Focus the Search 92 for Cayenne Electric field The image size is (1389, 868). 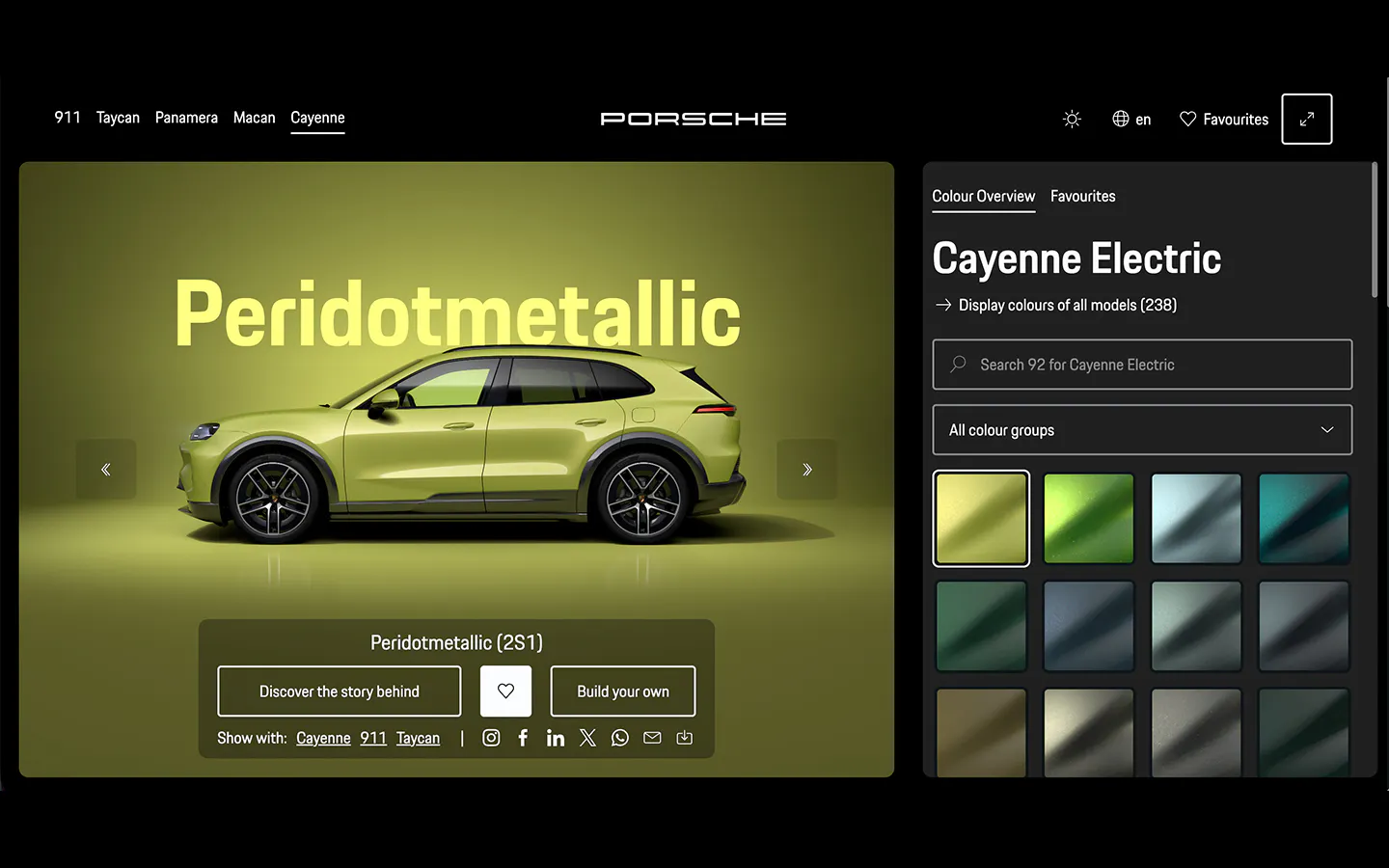tap(1142, 364)
